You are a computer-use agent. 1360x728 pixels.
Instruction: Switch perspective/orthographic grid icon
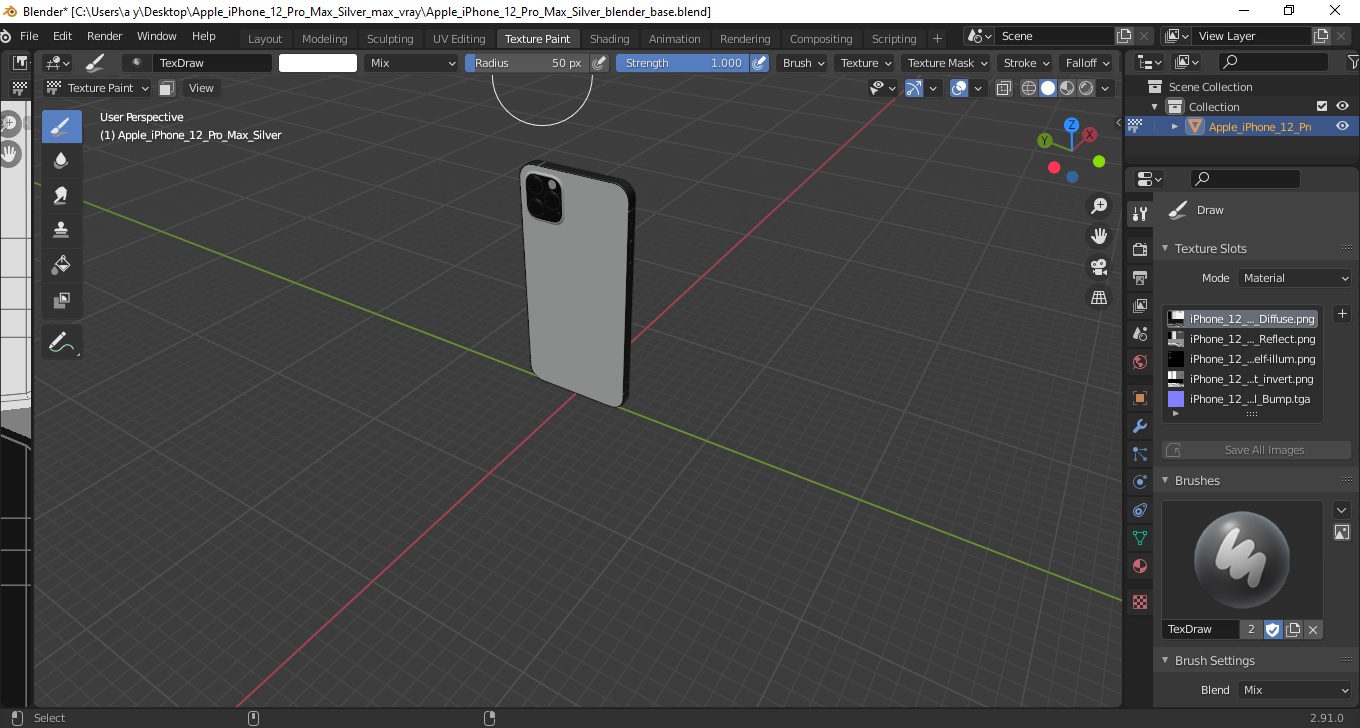click(1099, 298)
